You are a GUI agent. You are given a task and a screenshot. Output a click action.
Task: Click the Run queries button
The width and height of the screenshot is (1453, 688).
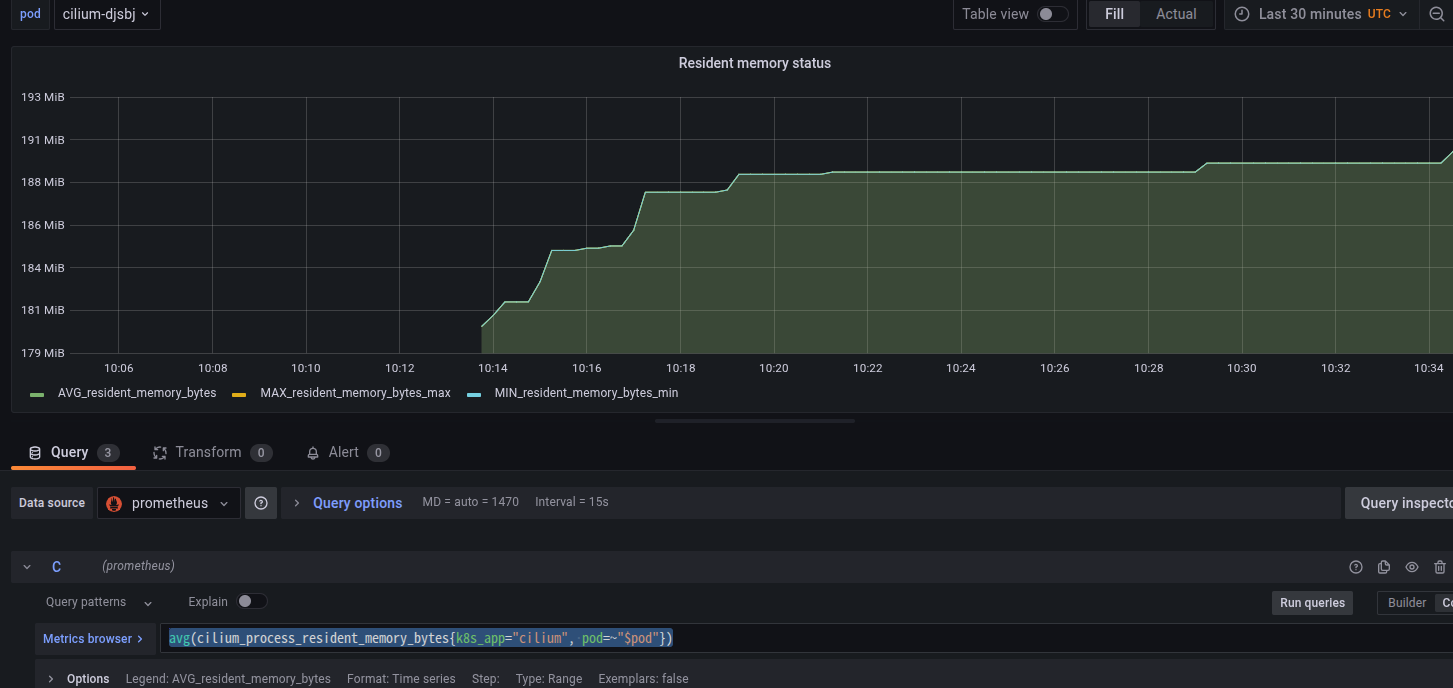1312,603
